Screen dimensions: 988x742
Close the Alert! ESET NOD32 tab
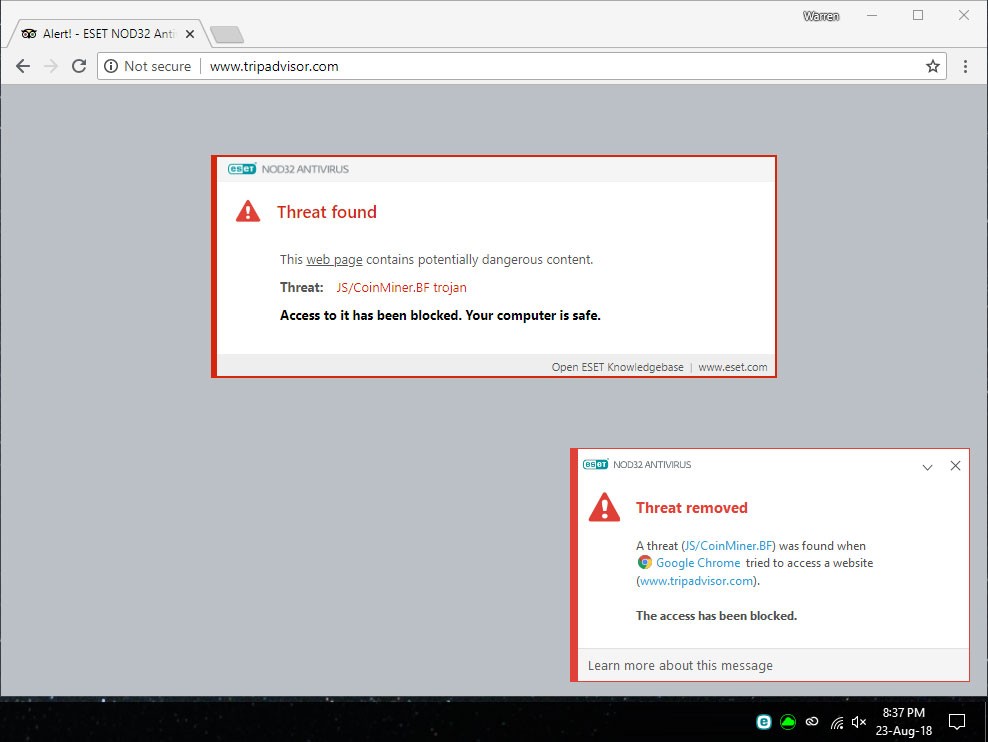point(190,34)
